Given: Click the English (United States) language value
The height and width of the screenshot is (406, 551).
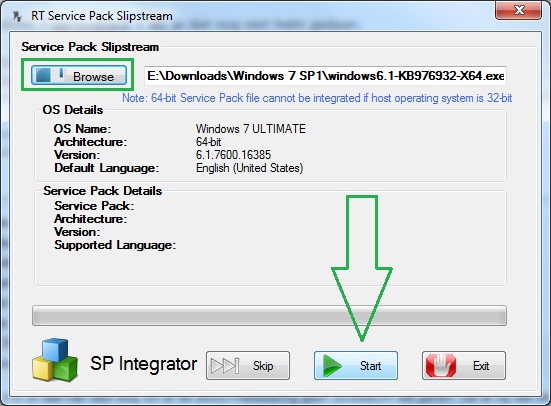Looking at the screenshot, I should point(249,168).
